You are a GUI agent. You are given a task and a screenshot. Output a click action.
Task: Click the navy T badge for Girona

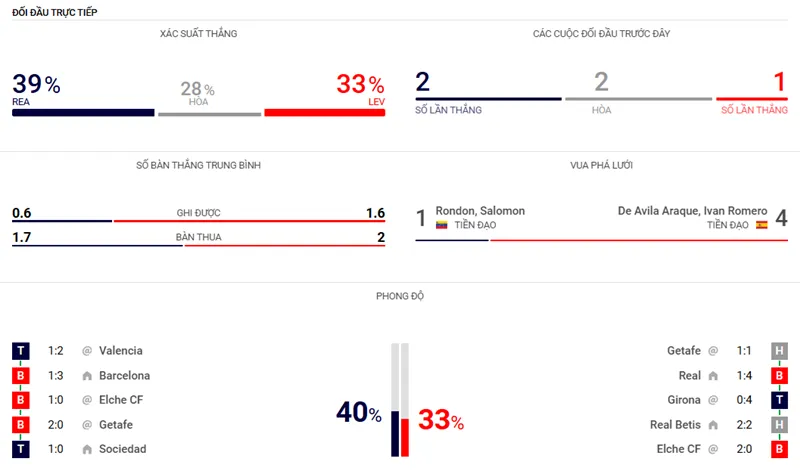778,400
